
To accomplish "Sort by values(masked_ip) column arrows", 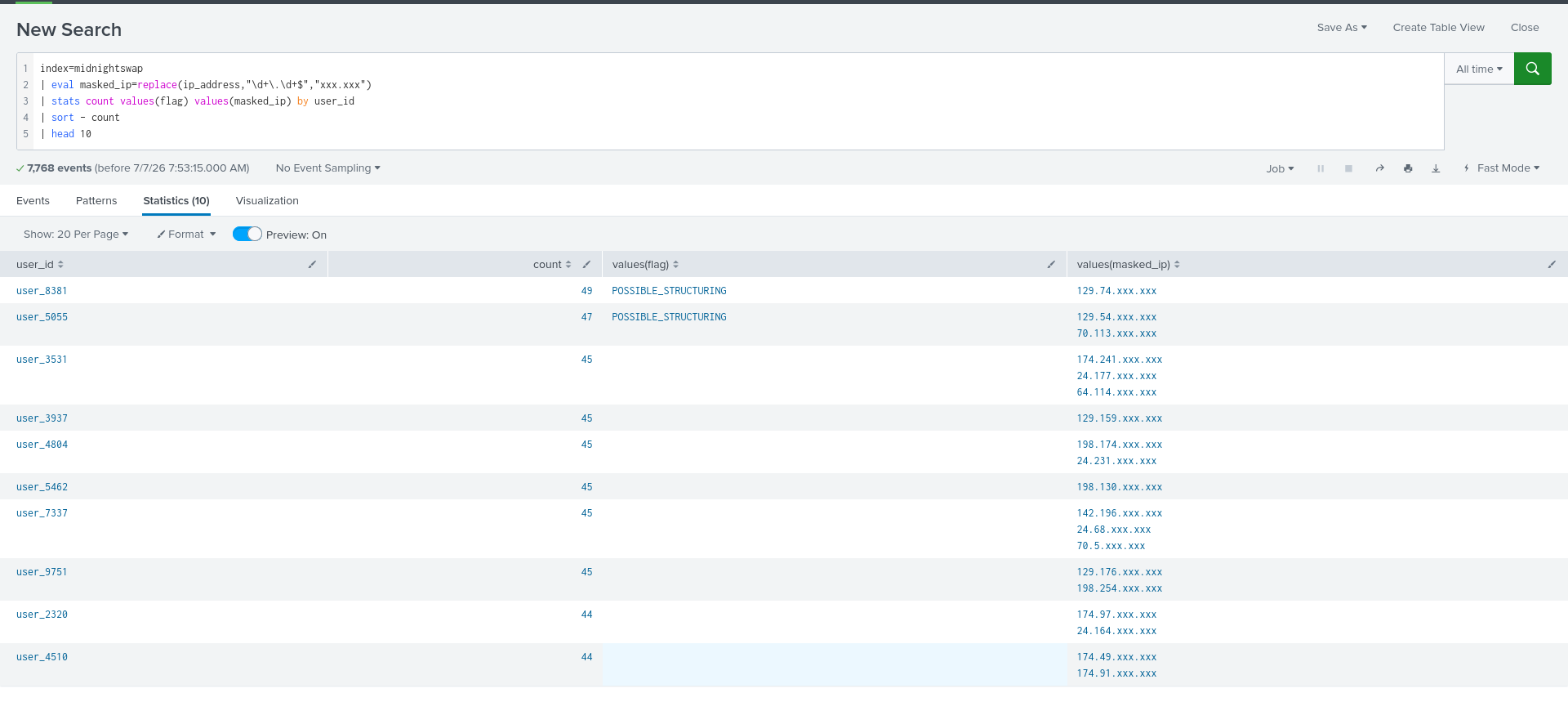I will (1177, 265).
